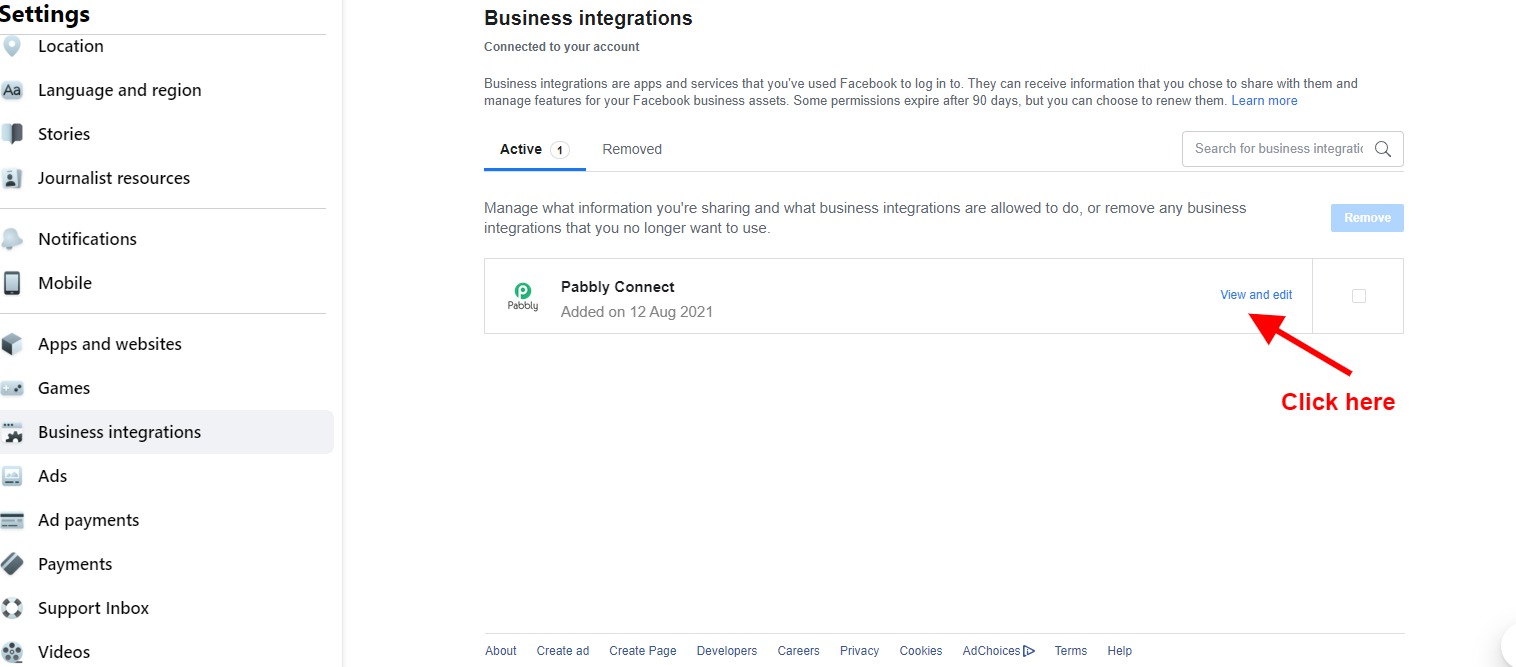Click the Games controller icon
Image resolution: width=1516 pixels, height=667 pixels.
pos(12,388)
